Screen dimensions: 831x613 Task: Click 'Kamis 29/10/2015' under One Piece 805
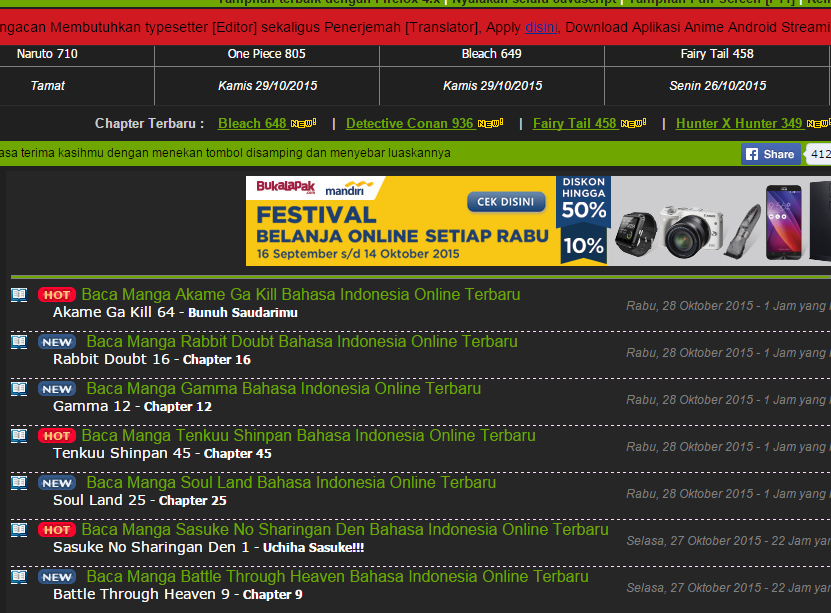click(x=268, y=86)
